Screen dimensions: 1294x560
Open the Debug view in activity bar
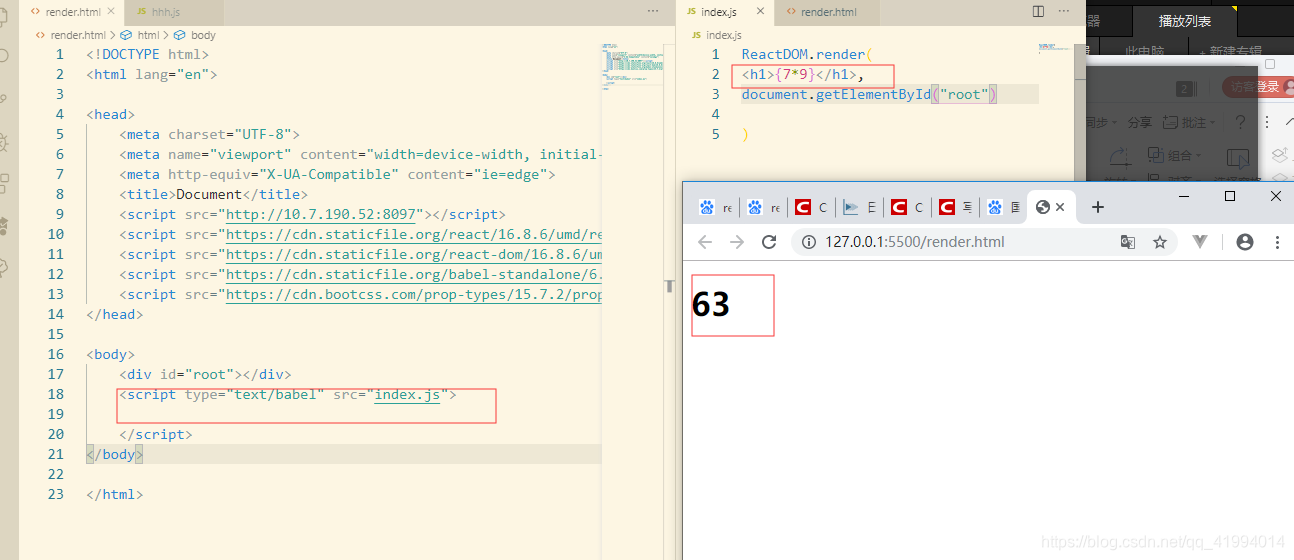[x=5, y=141]
